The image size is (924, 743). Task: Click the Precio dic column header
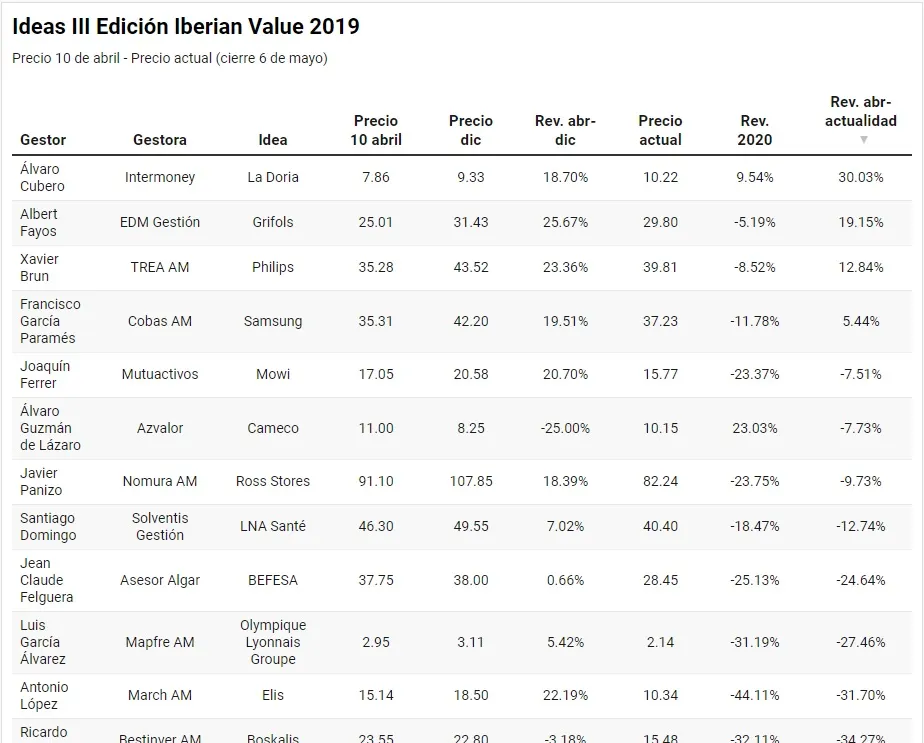[x=471, y=130]
